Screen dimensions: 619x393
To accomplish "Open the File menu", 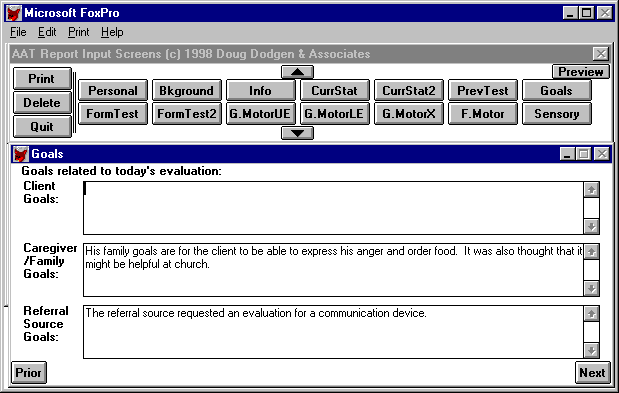I will [18, 32].
